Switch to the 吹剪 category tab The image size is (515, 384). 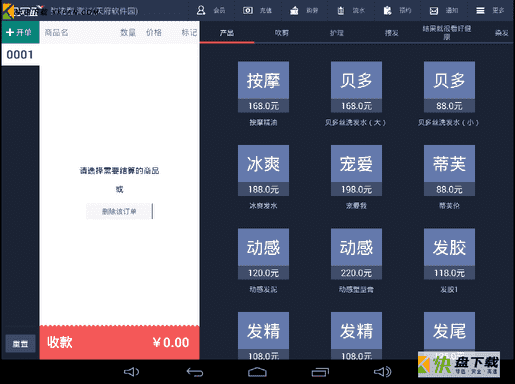point(282,33)
